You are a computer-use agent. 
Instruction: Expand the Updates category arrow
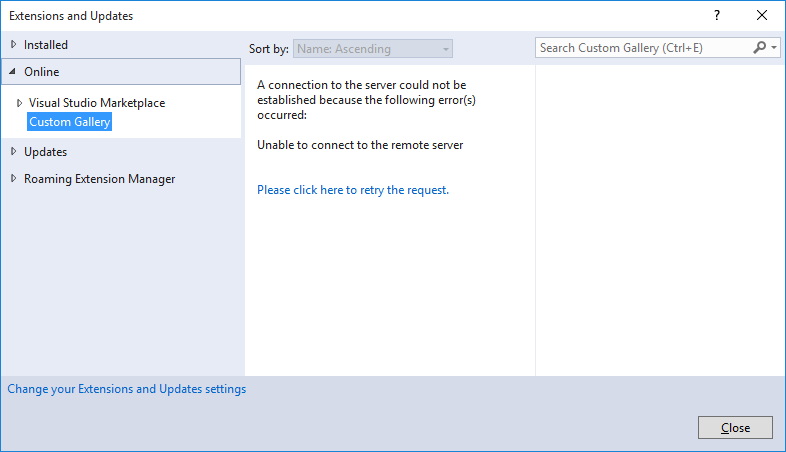coord(13,152)
